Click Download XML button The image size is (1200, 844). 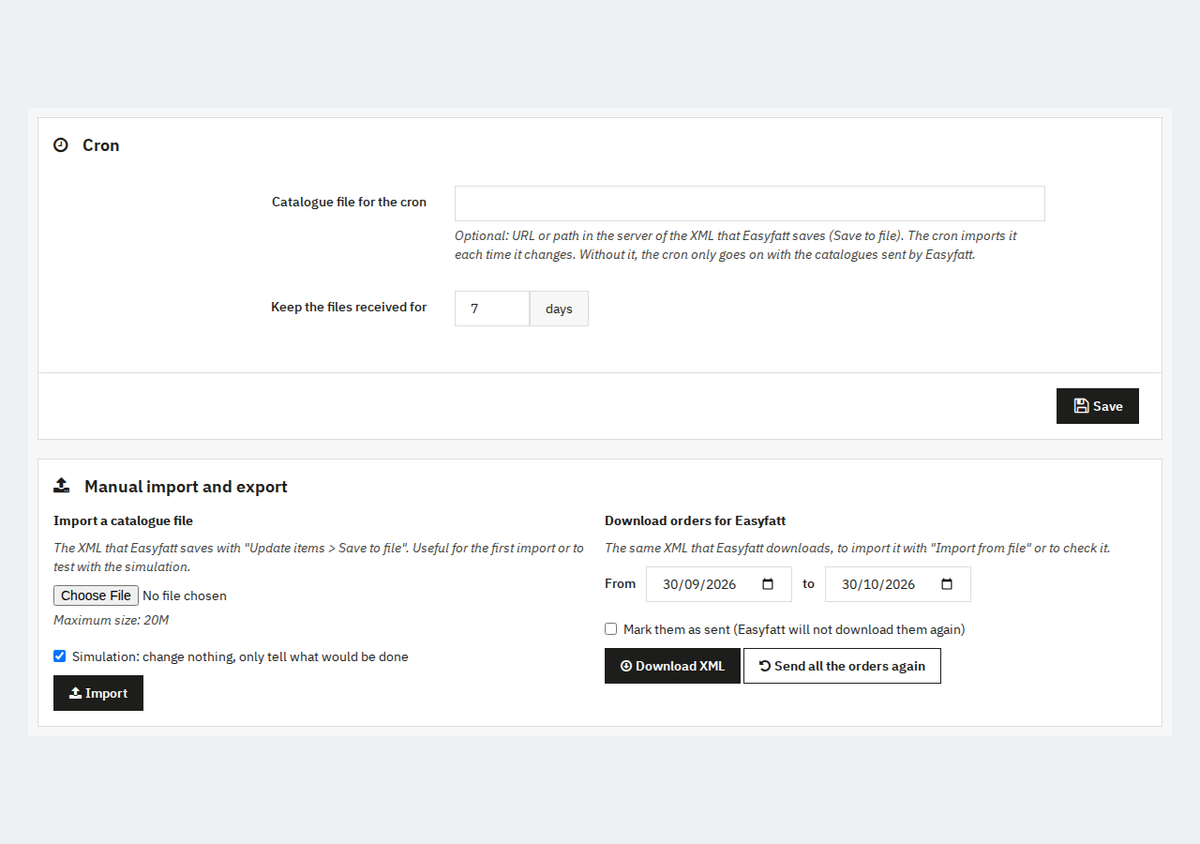(672, 666)
